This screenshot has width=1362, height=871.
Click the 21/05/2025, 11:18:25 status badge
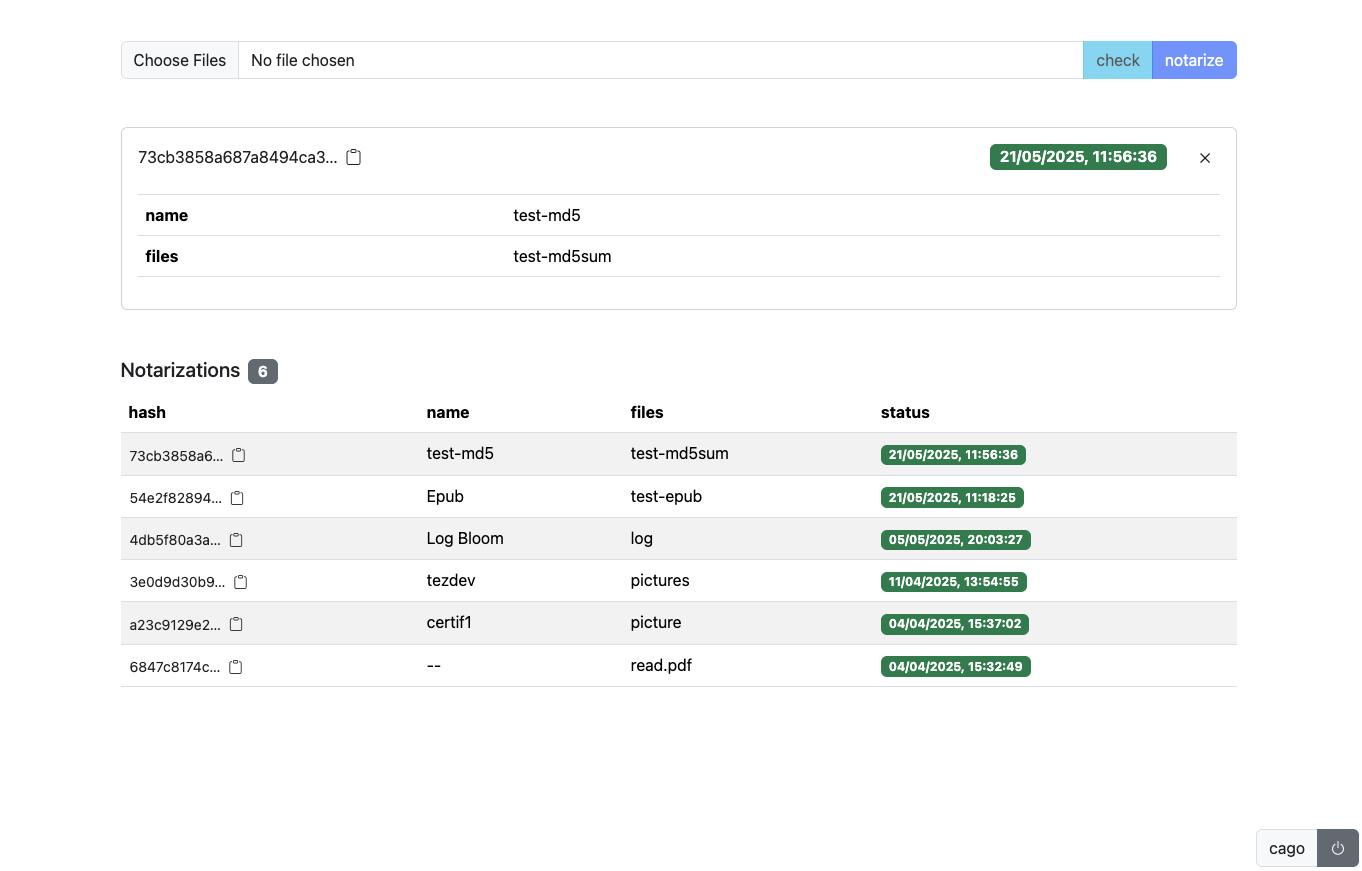tap(951, 497)
